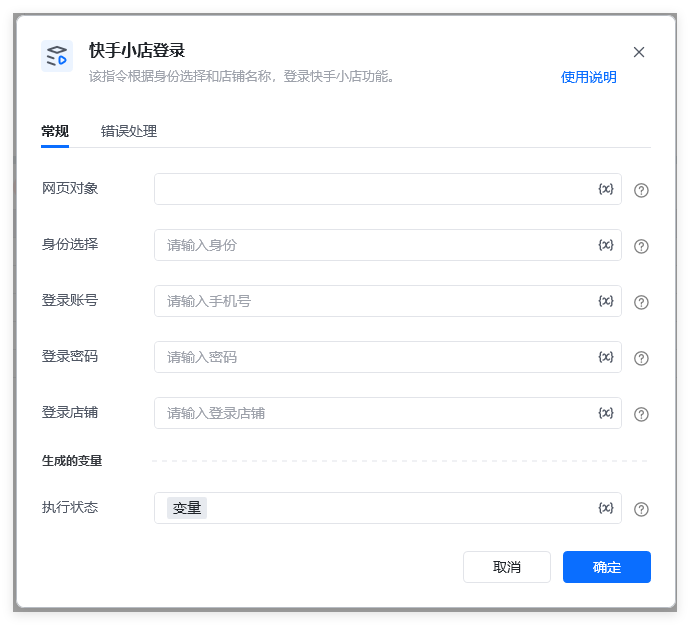The height and width of the screenshot is (625, 690).
Task: Confirm with the 确定 button
Action: coord(607,567)
